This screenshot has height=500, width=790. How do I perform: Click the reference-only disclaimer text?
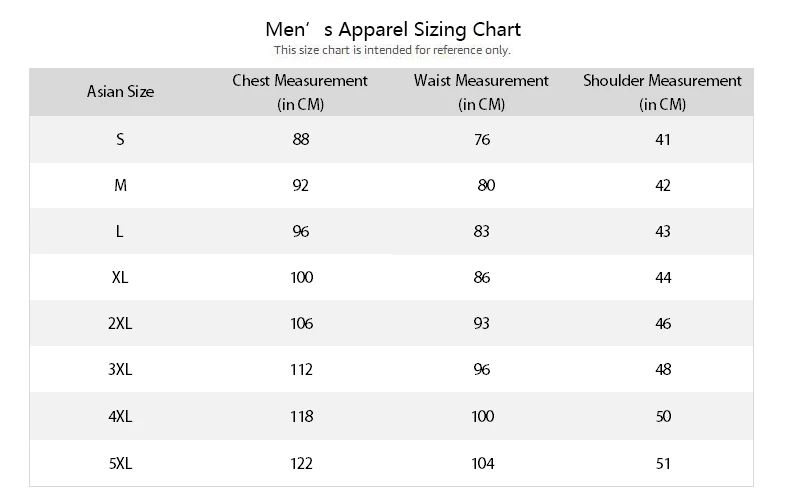393,50
